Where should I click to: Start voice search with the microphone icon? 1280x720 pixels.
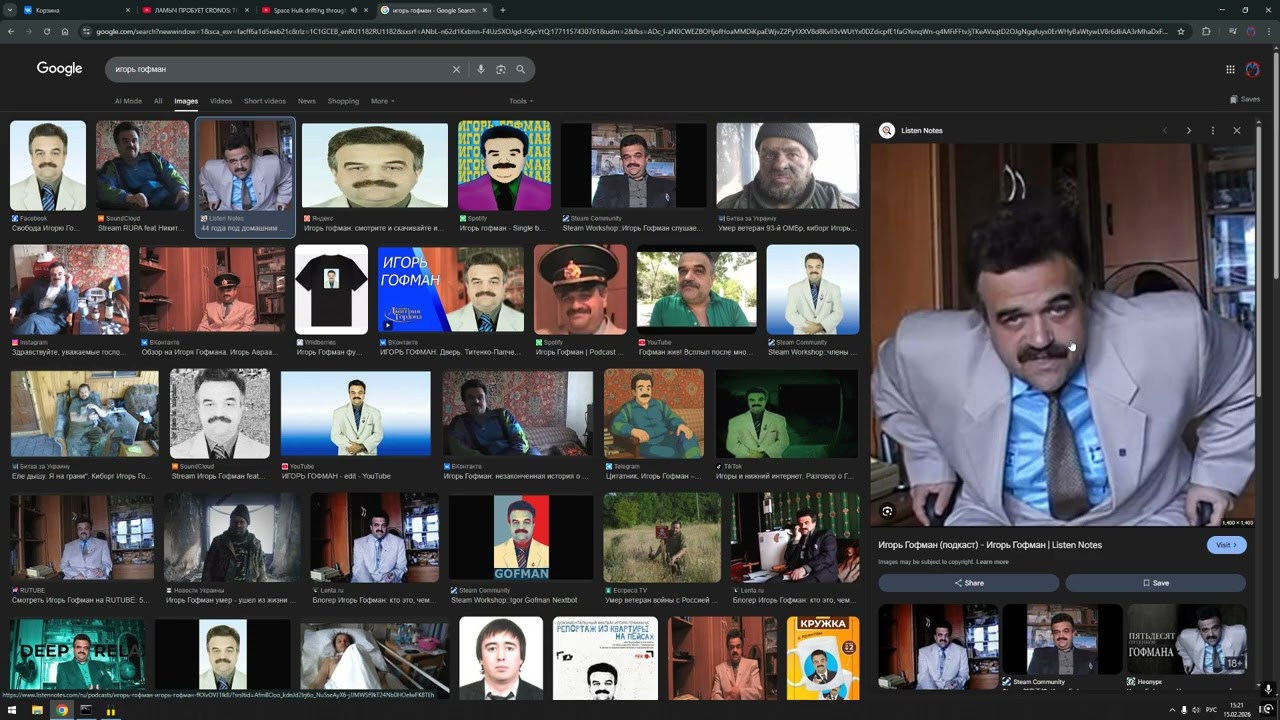tap(481, 69)
